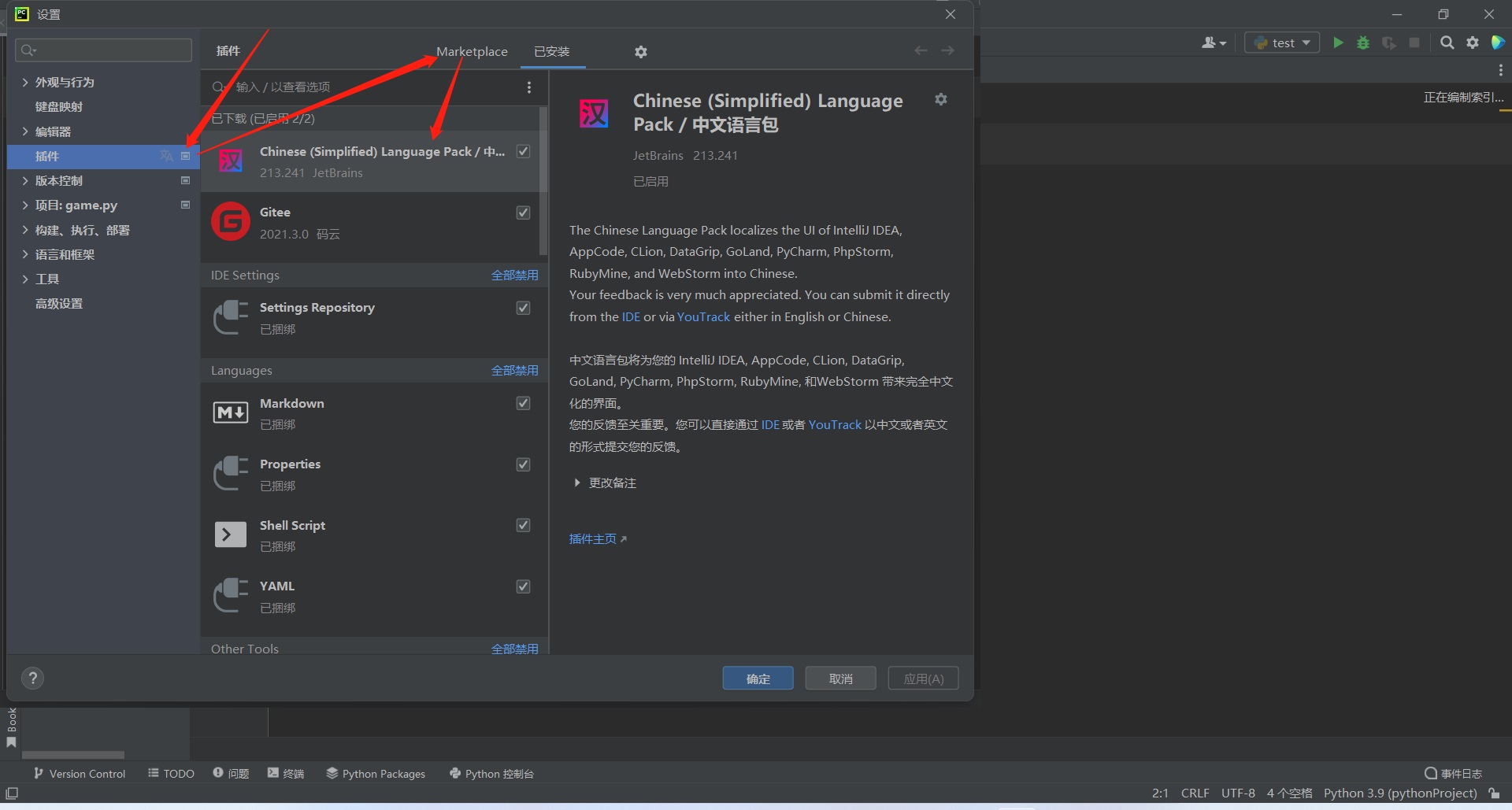Image resolution: width=1512 pixels, height=810 pixels.
Task: Click the plugins settings gear icon
Action: [x=641, y=52]
